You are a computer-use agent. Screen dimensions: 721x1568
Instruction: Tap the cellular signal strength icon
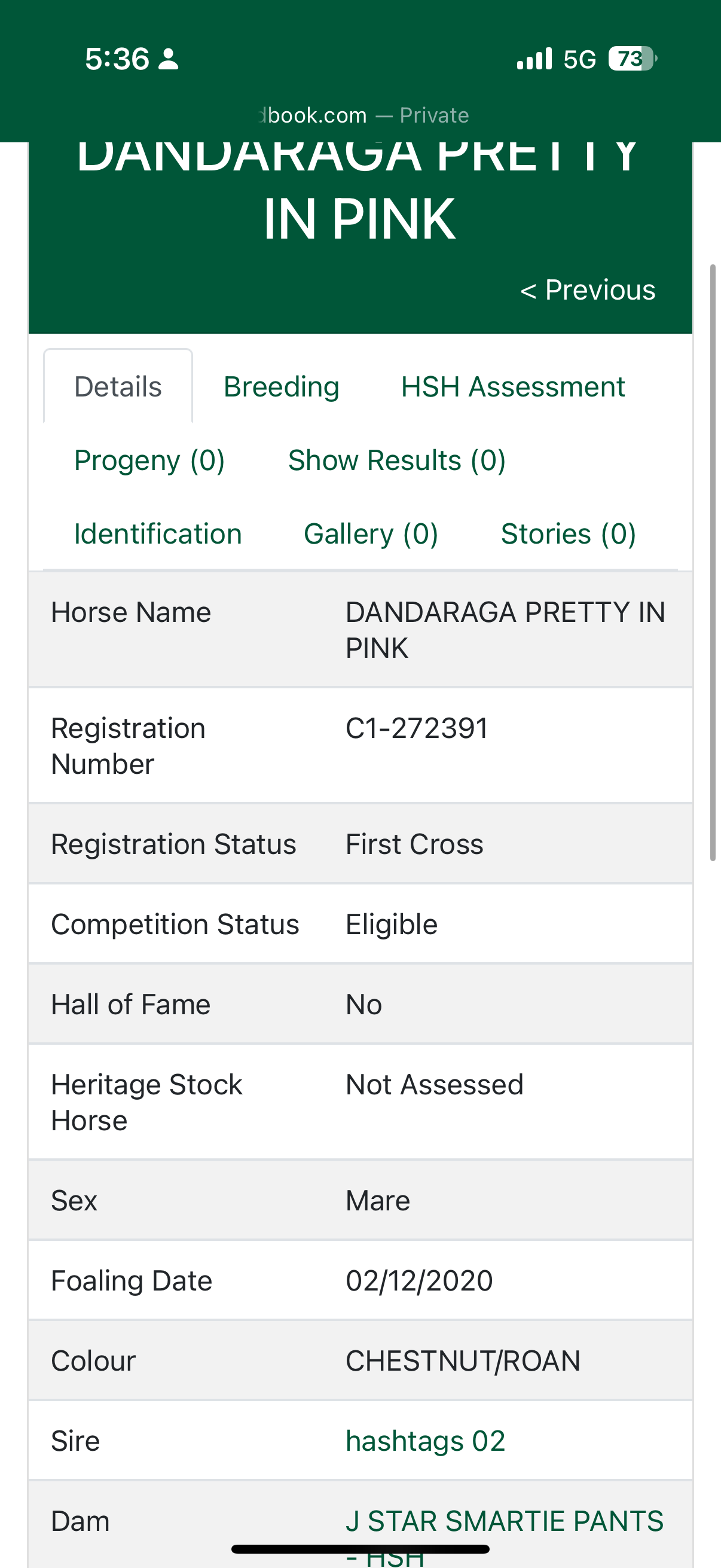click(x=534, y=59)
